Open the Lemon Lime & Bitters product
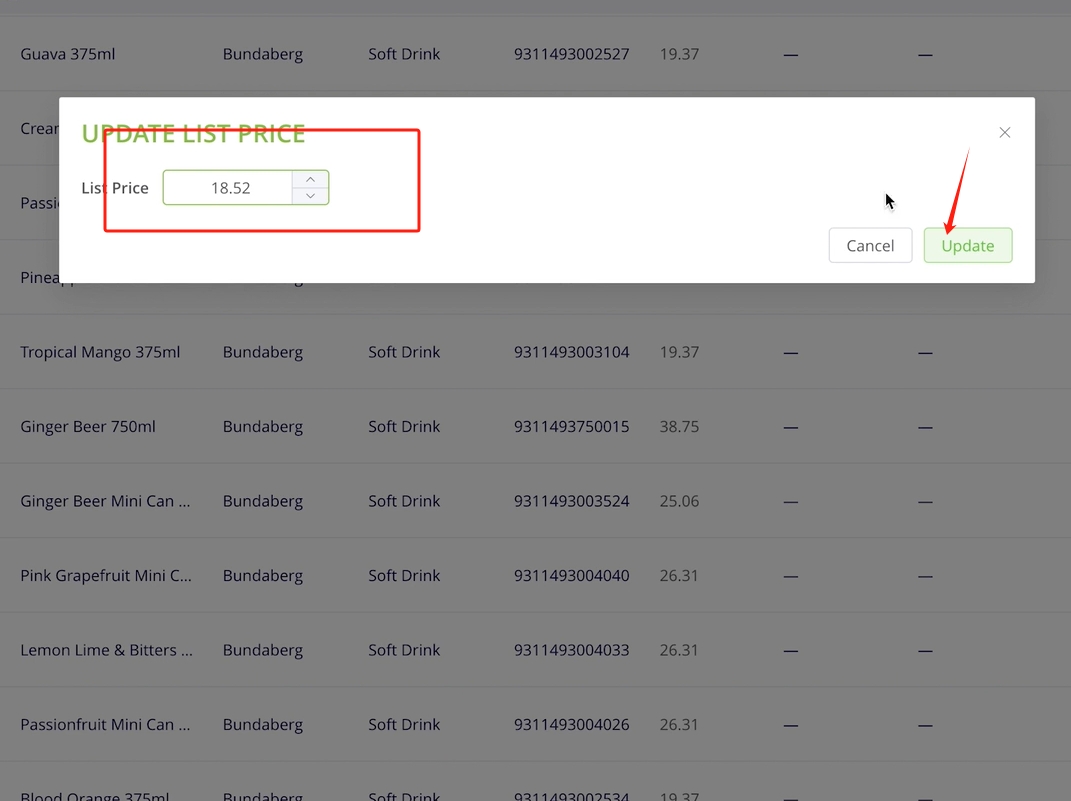Screen dimensions: 1071x801 (106, 650)
